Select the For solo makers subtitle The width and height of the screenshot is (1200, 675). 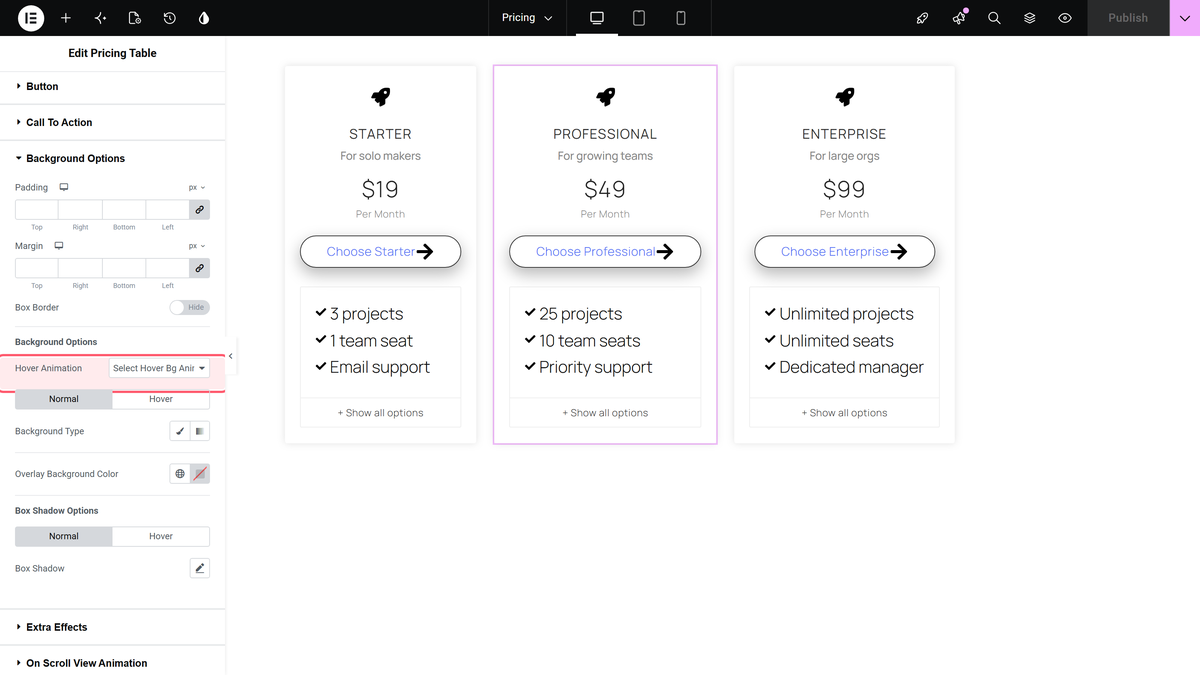point(381,156)
